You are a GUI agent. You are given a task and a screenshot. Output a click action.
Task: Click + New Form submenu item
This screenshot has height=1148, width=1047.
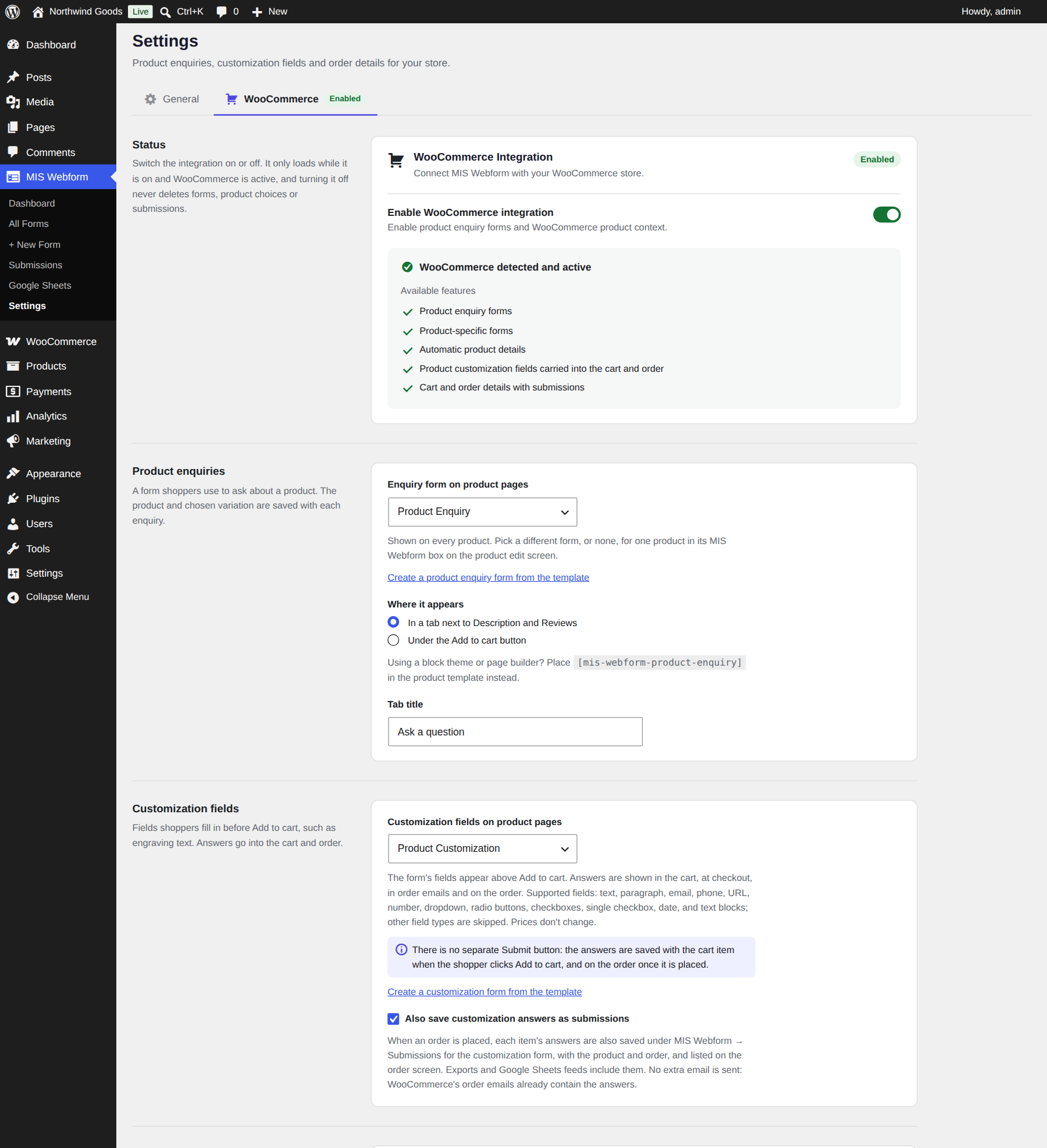34,245
